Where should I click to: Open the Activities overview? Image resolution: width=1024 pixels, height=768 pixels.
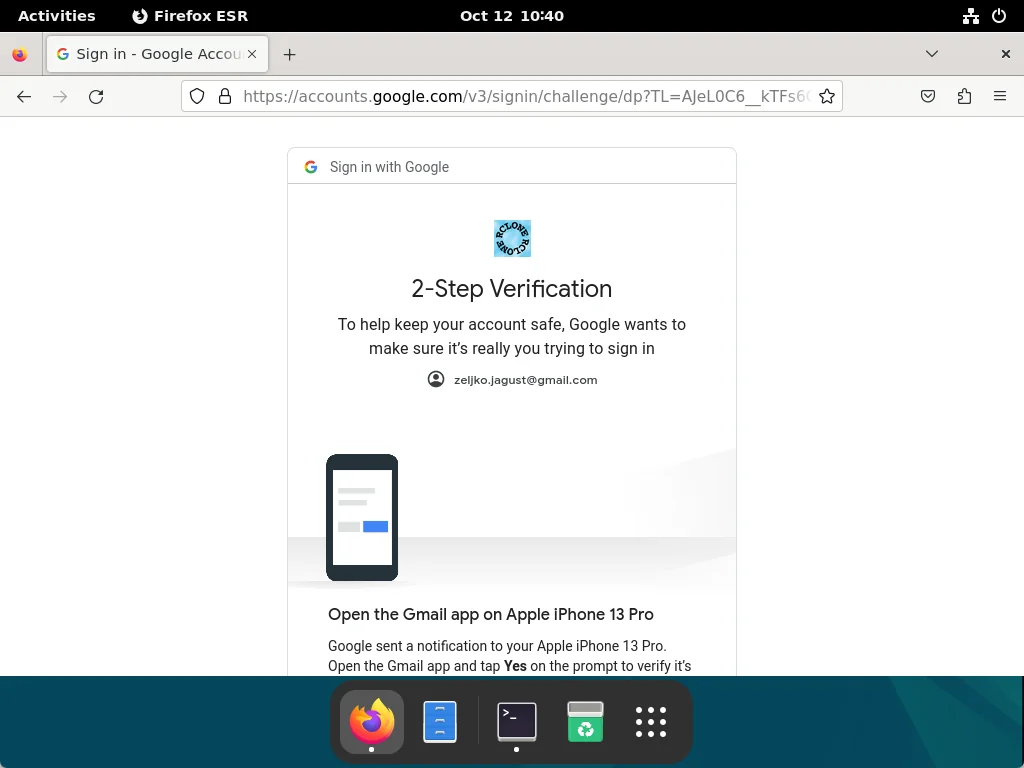coord(57,16)
